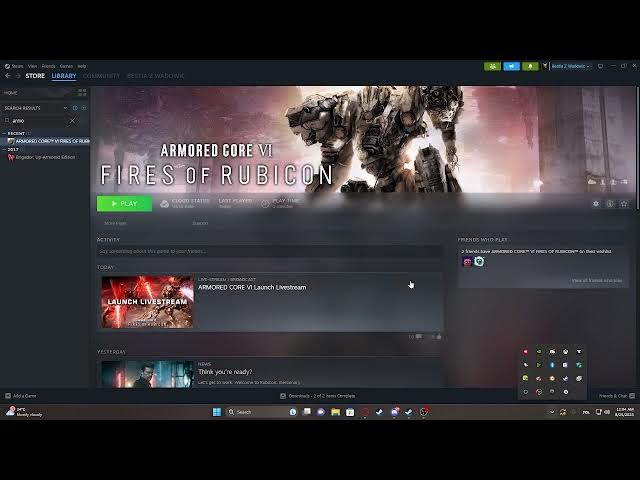This screenshot has height=480, width=640.
Task: Click the weather widget on taskbar
Action: tap(24, 412)
